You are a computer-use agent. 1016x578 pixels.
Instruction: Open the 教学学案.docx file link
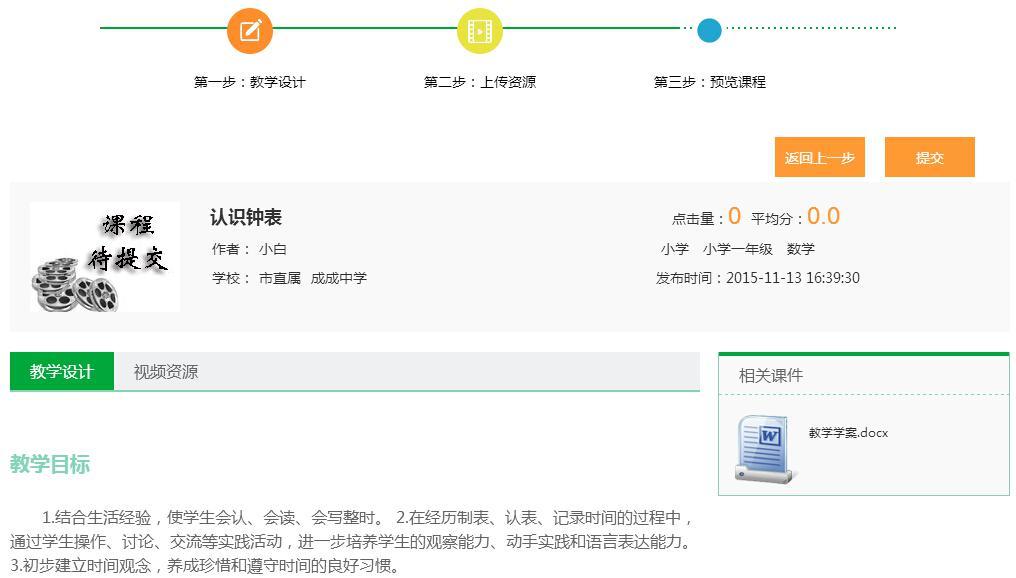tap(848, 433)
